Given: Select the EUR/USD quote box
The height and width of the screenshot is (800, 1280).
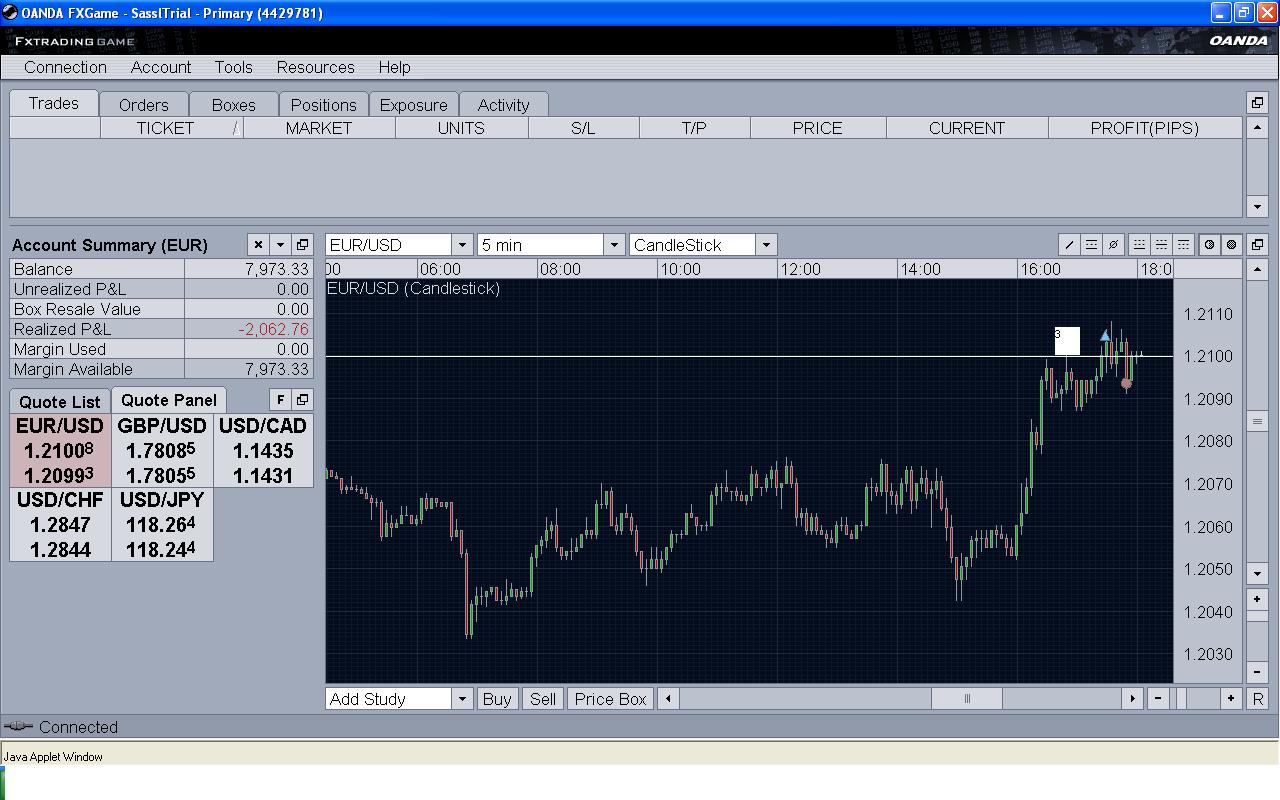Looking at the screenshot, I should [x=60, y=450].
